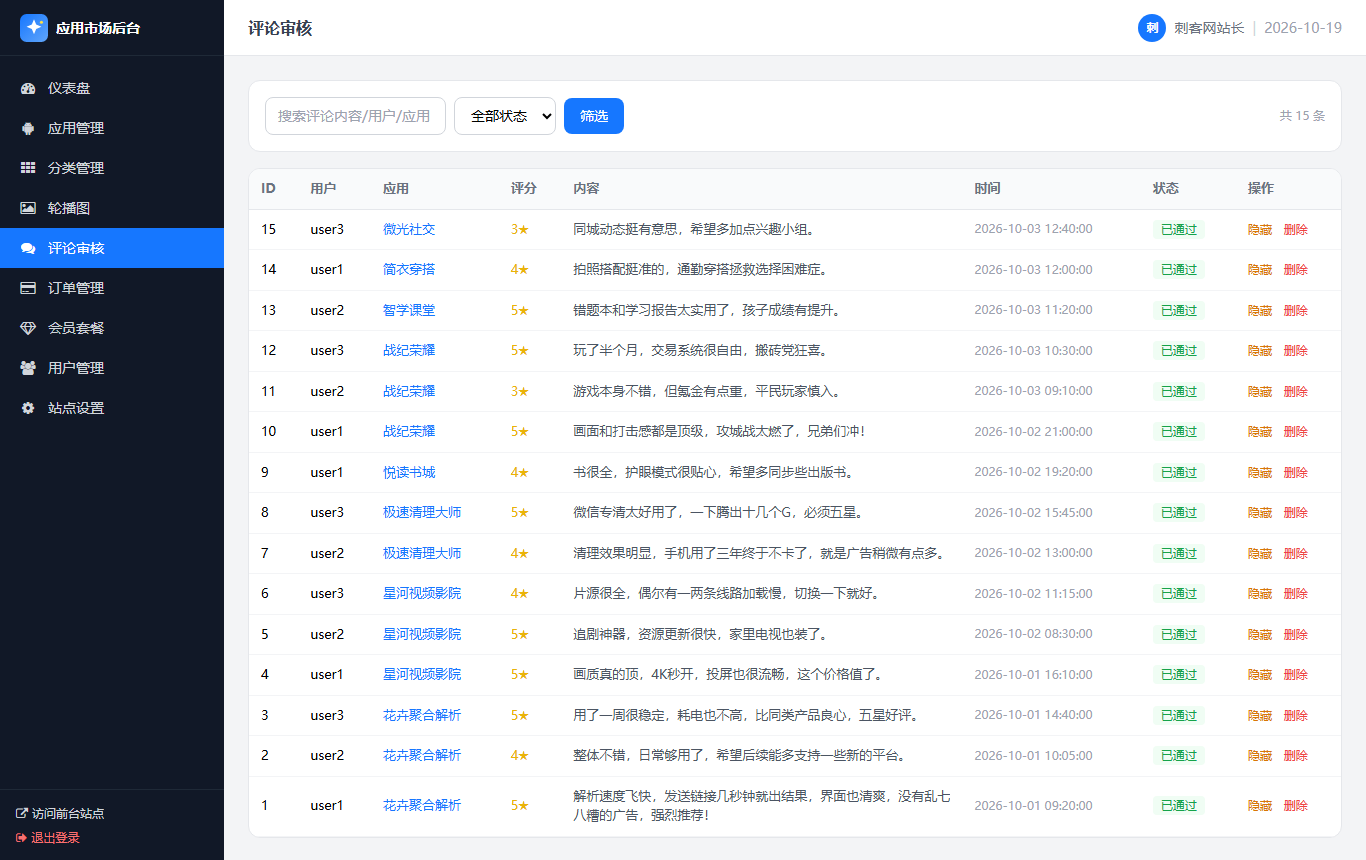Open the 智学课堂 app link
The width and height of the screenshot is (1366, 860).
409,310
